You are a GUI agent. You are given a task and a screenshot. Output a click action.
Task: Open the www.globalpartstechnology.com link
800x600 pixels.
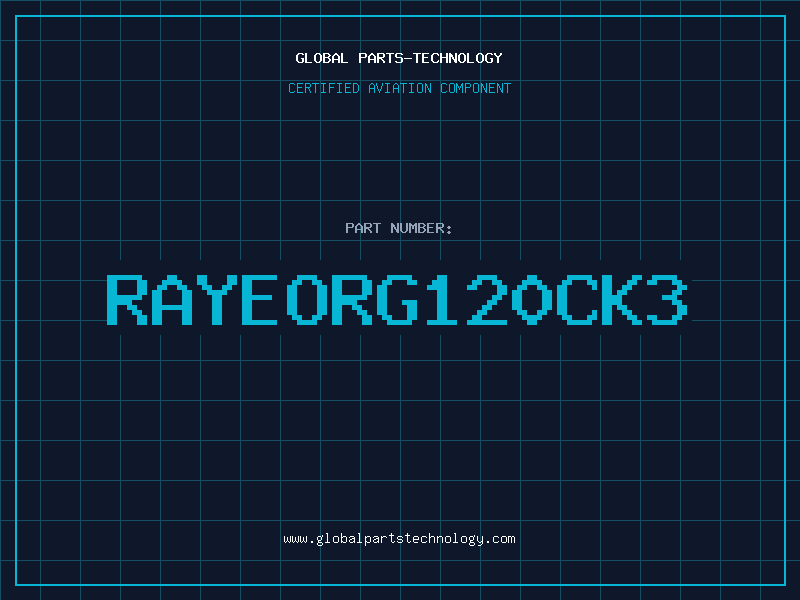(399, 539)
